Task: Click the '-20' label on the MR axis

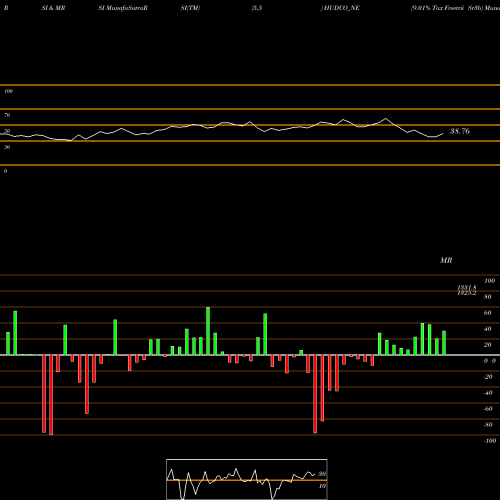Action: pyautogui.click(x=488, y=377)
